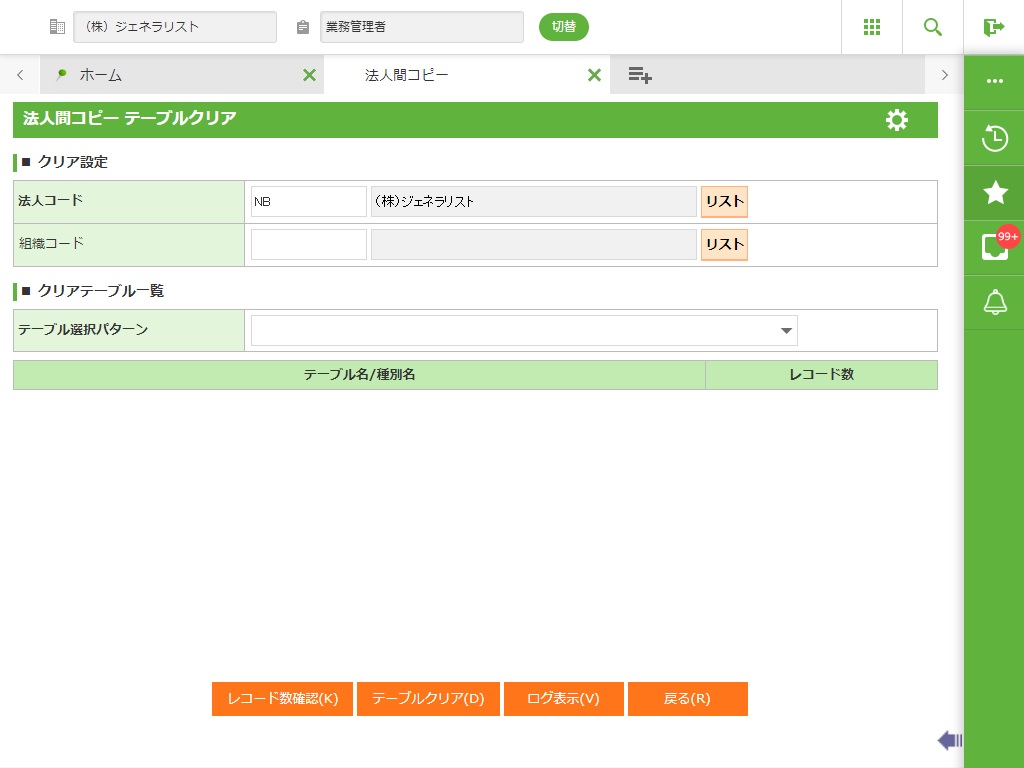1024x768 pixels.
Task: Open the history clock icon in sidebar
Action: [x=994, y=138]
